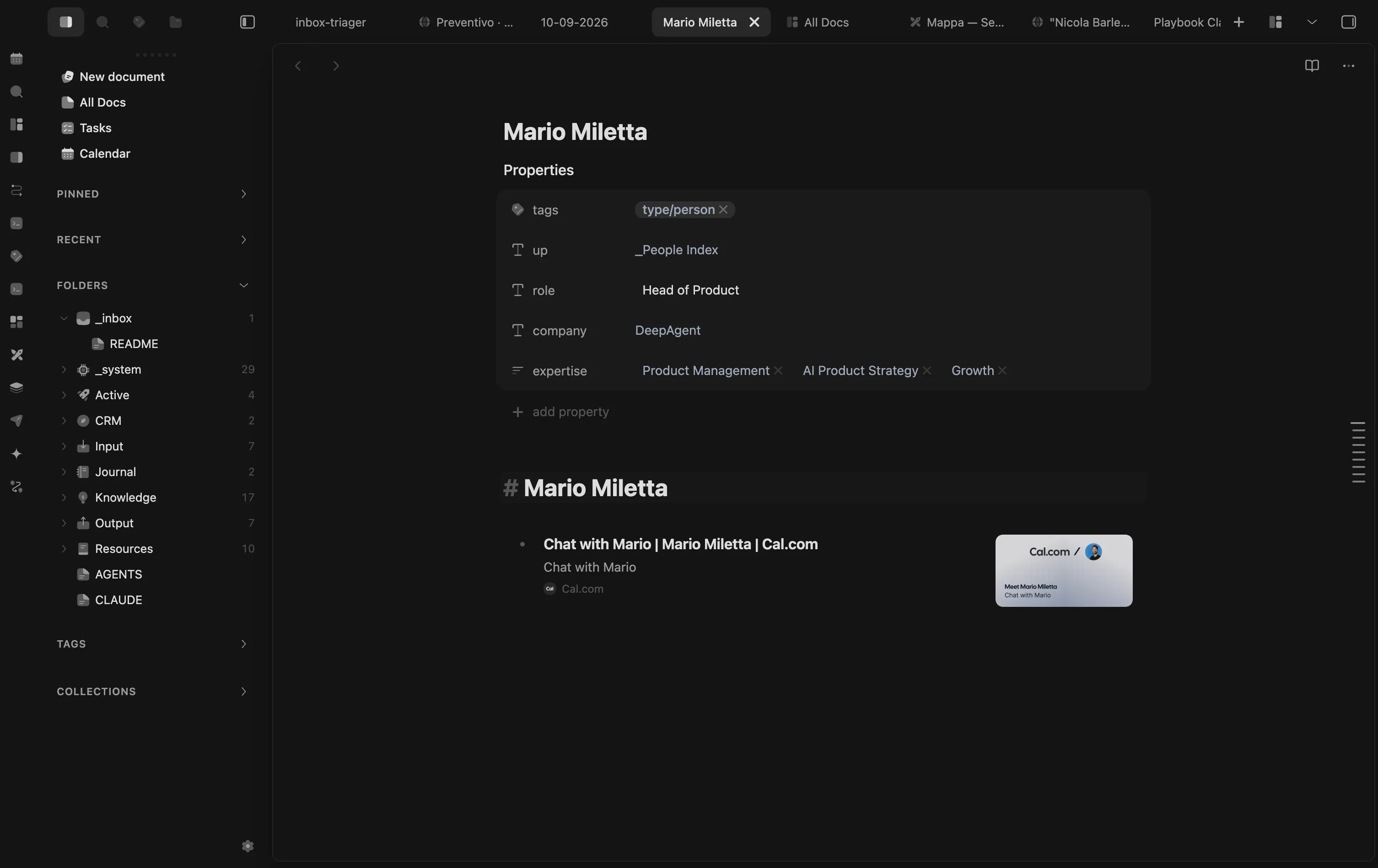Expand the RECENT section
Screen dimensions: 1378x868
(243, 240)
